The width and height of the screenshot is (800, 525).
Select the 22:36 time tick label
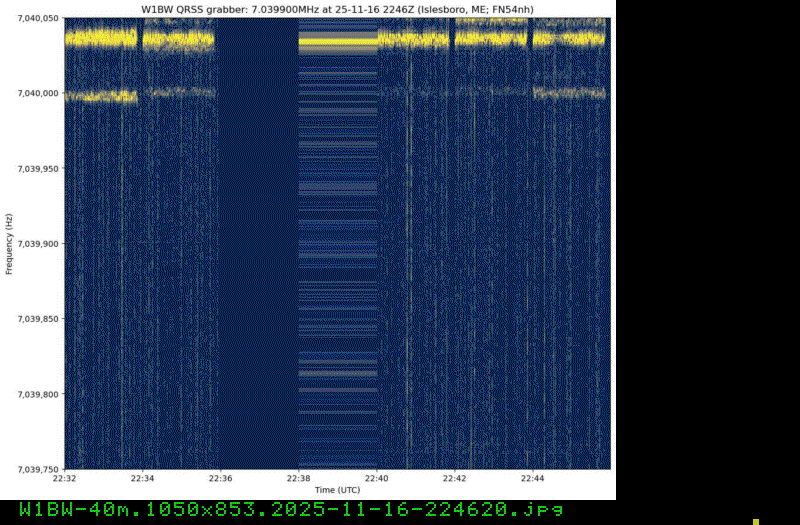220,479
